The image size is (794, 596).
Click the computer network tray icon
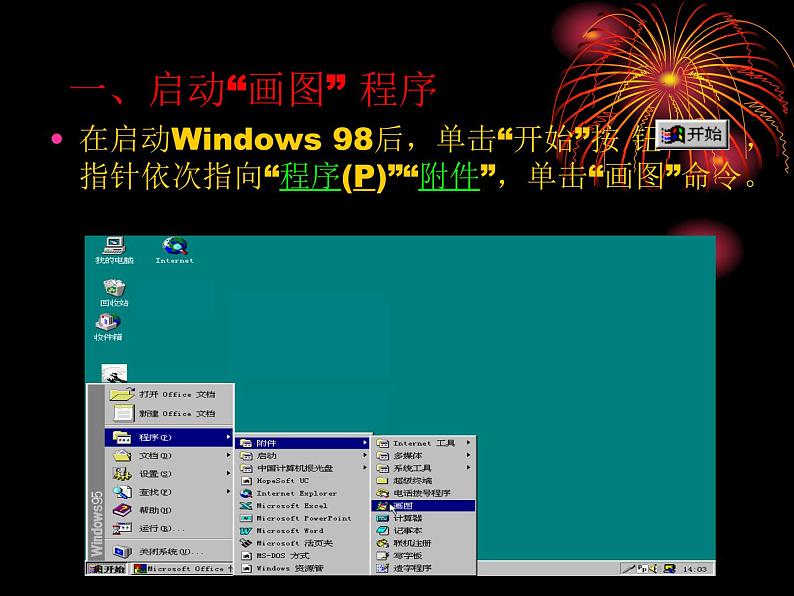(669, 569)
